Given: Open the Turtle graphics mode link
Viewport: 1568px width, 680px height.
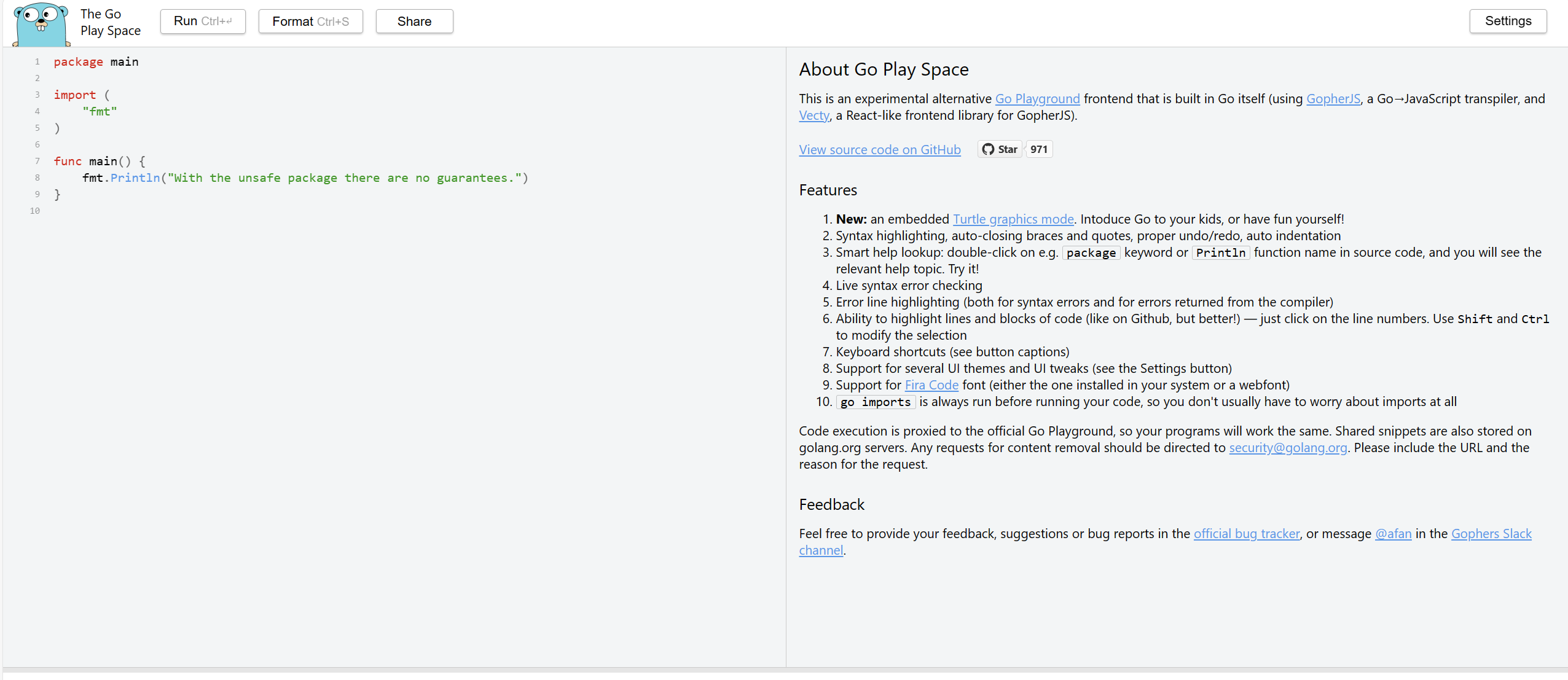Looking at the screenshot, I should pos(1013,219).
